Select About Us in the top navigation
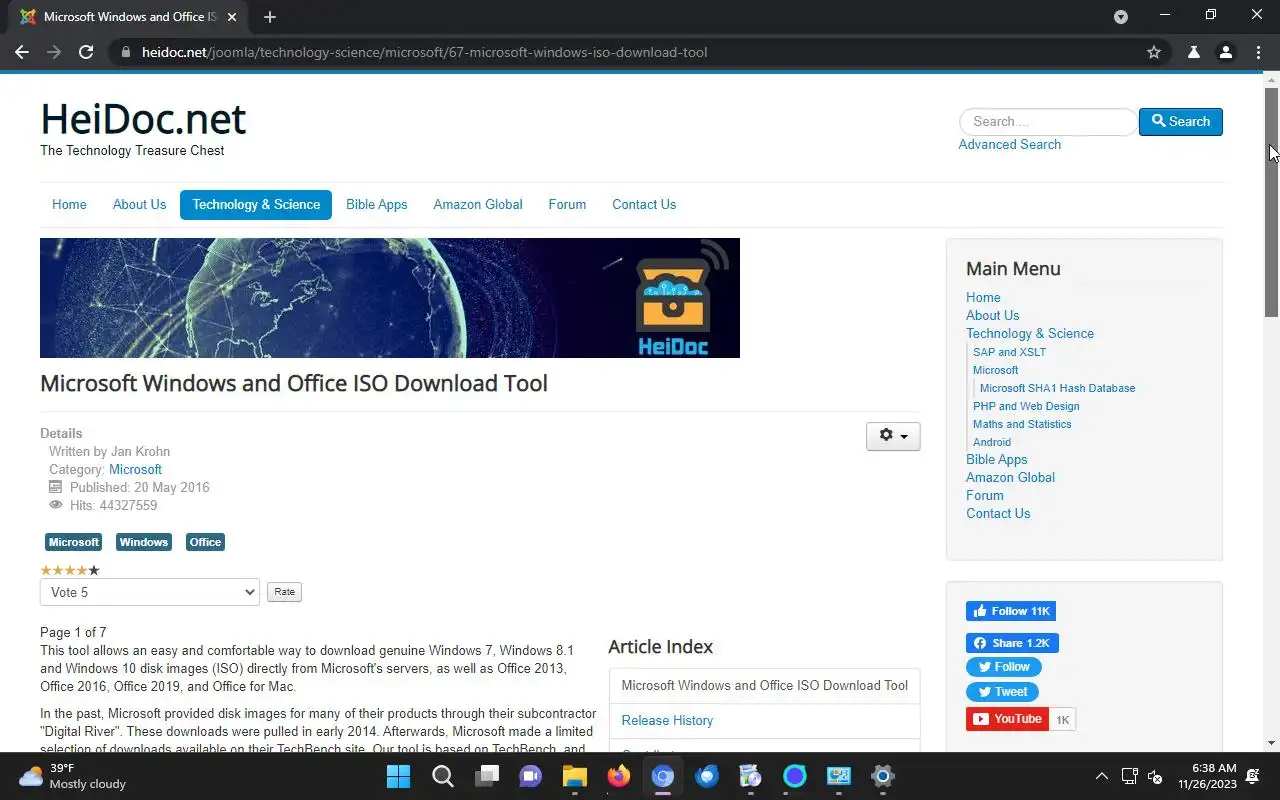Viewport: 1280px width, 800px height. [x=139, y=204]
